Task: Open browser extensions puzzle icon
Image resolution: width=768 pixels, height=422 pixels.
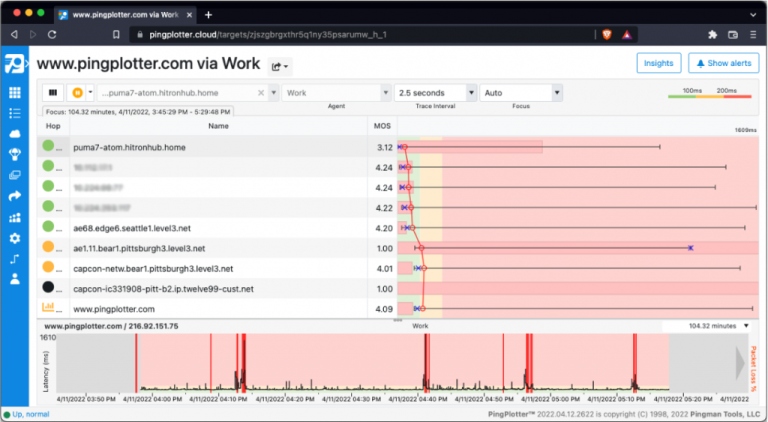Action: [712, 34]
